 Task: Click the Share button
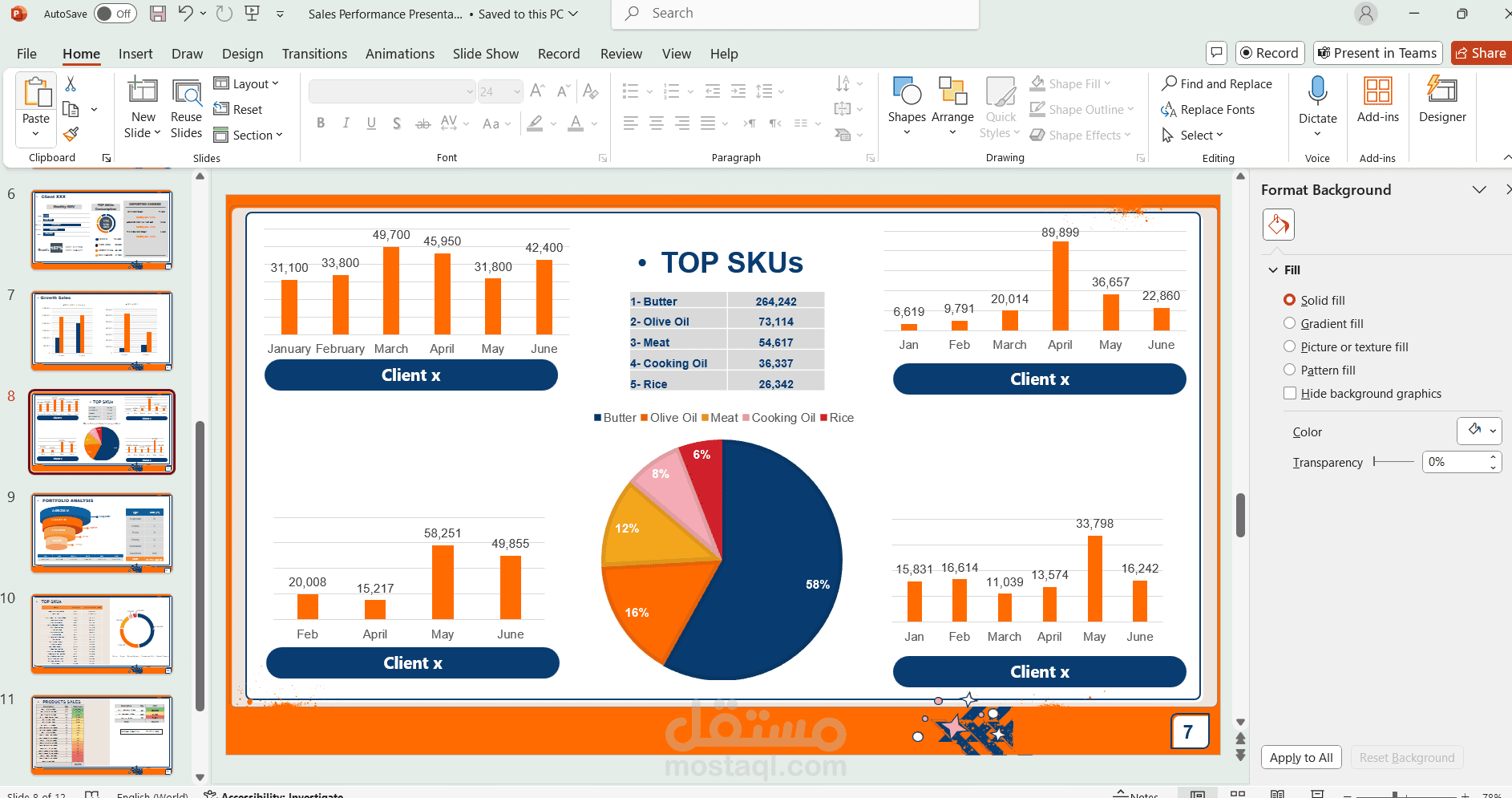point(1481,53)
